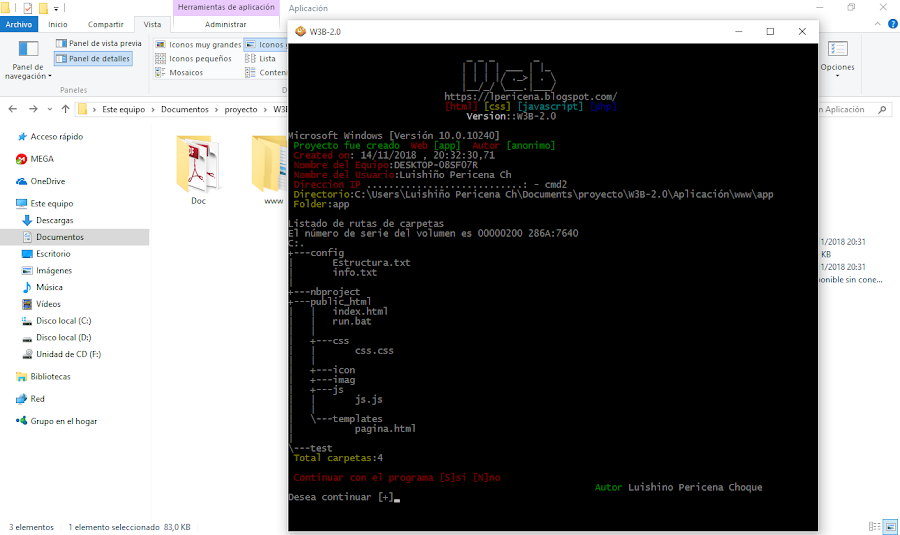Viewport: 900px width, 535px height.
Task: Click the W3B-2.0 window app icon
Action: [300, 32]
